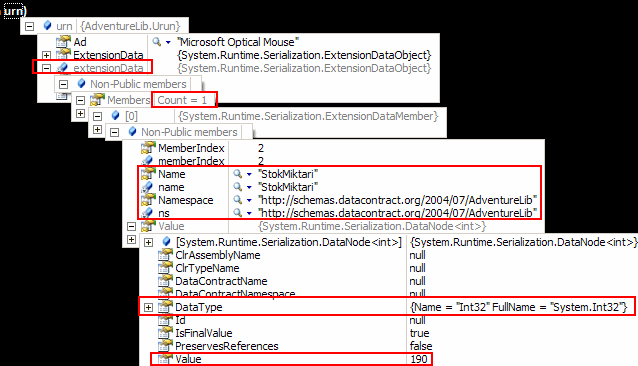Collapse the lowercase extensionData field node
This screenshot has width=638, height=366.
point(46,68)
